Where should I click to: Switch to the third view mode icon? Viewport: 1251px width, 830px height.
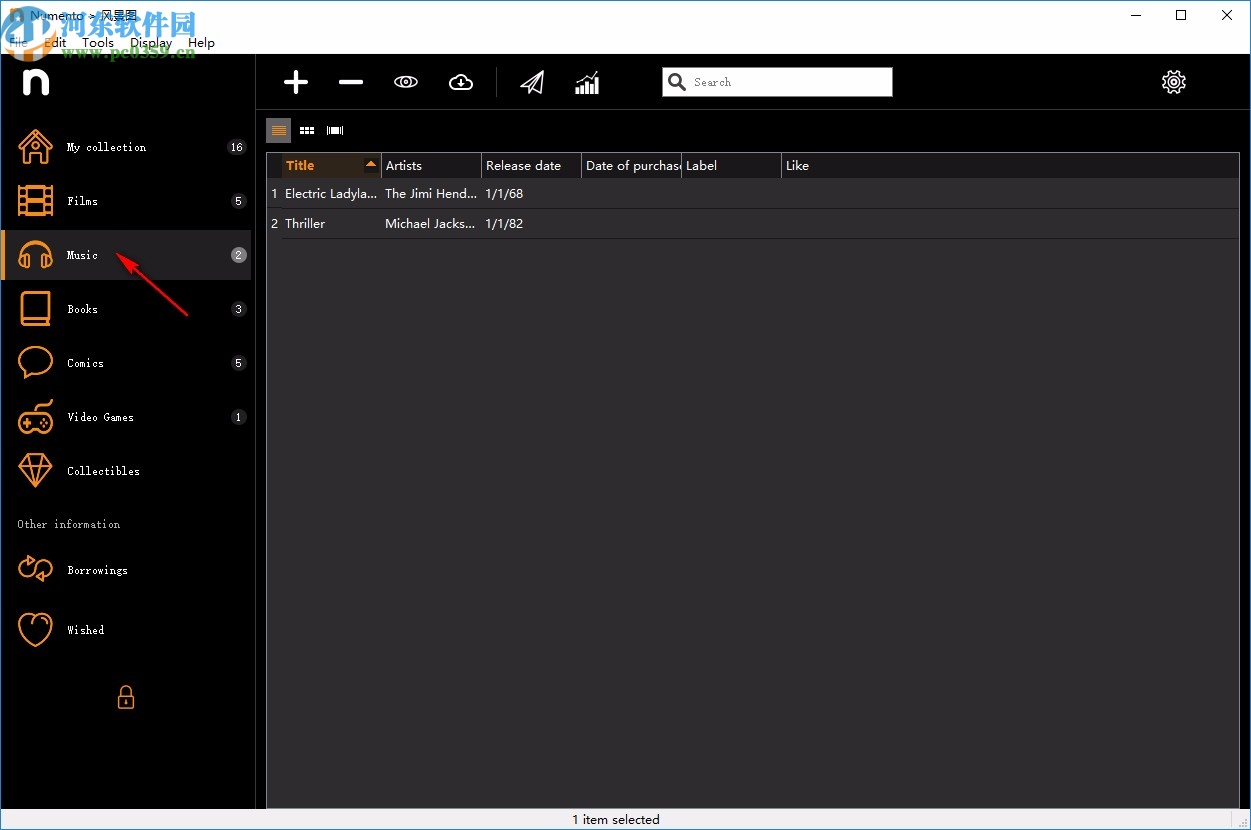click(335, 130)
